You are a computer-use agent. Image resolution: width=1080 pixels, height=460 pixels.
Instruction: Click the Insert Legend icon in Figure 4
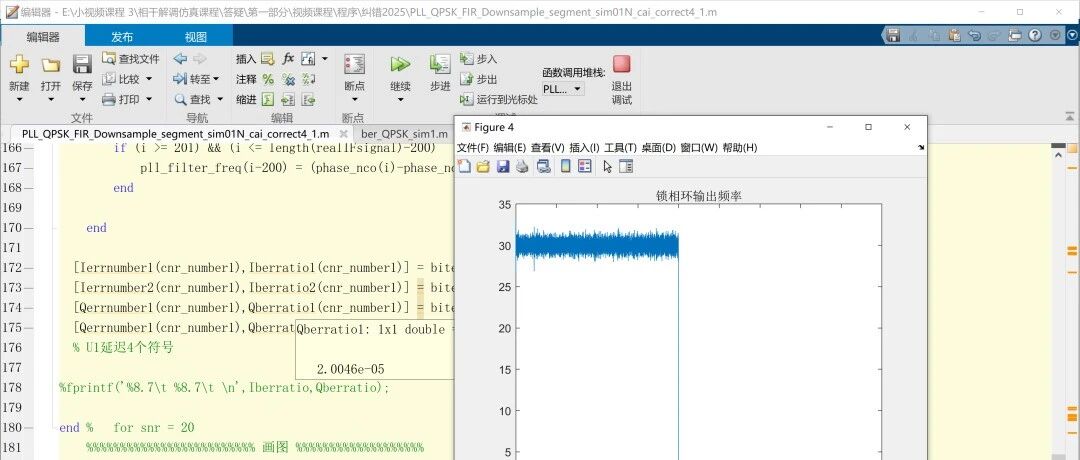(585, 166)
